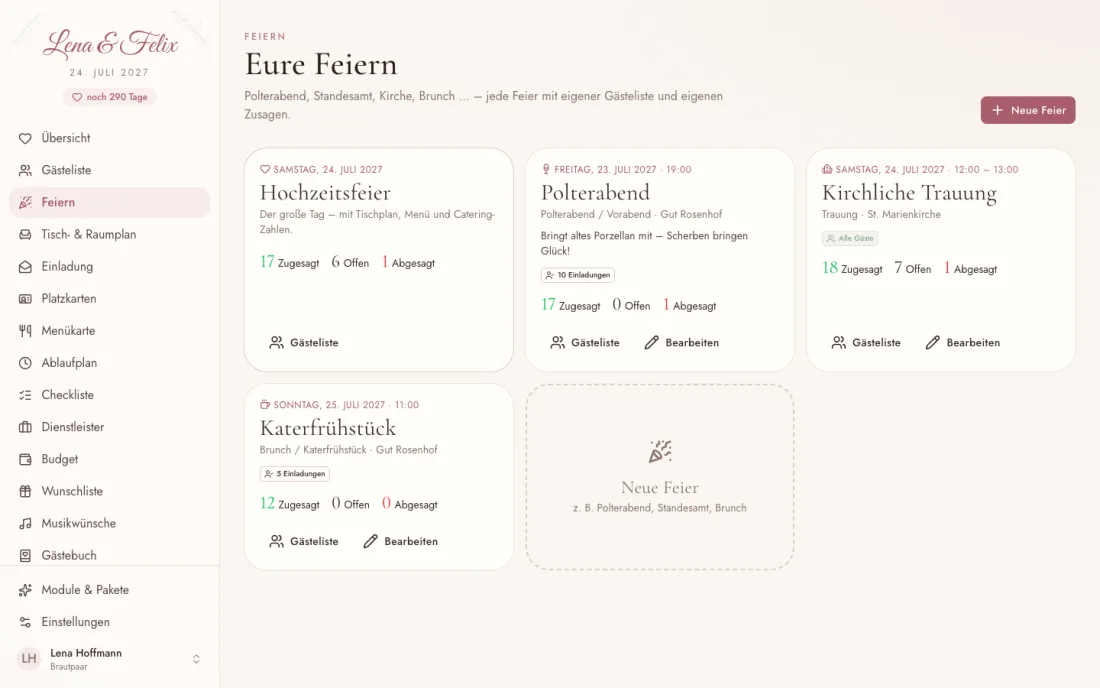
Task: Click the fork icon next to Menükarte
Action: coord(25,331)
